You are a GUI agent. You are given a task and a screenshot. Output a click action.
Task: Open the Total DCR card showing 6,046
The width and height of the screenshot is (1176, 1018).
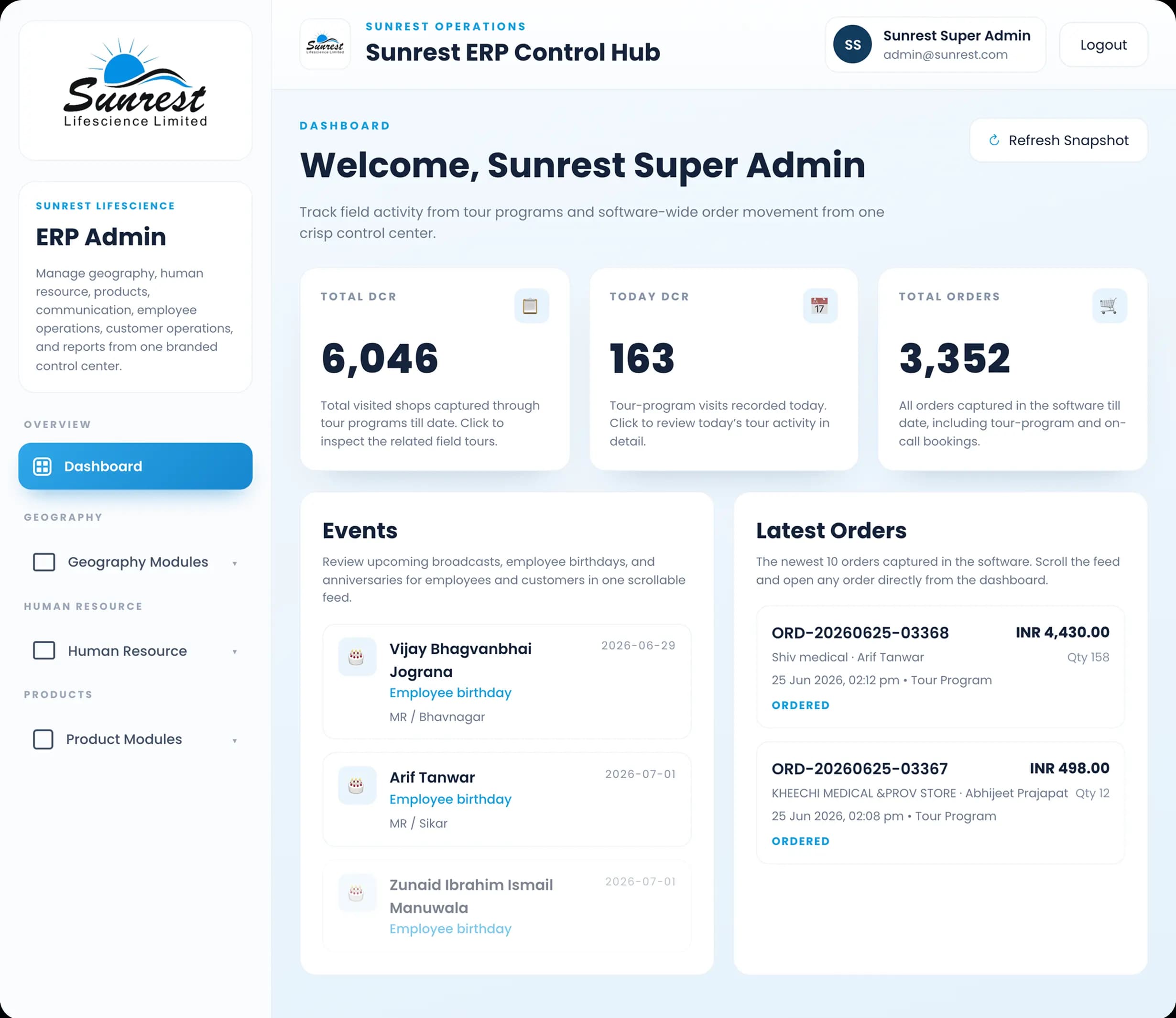(435, 369)
